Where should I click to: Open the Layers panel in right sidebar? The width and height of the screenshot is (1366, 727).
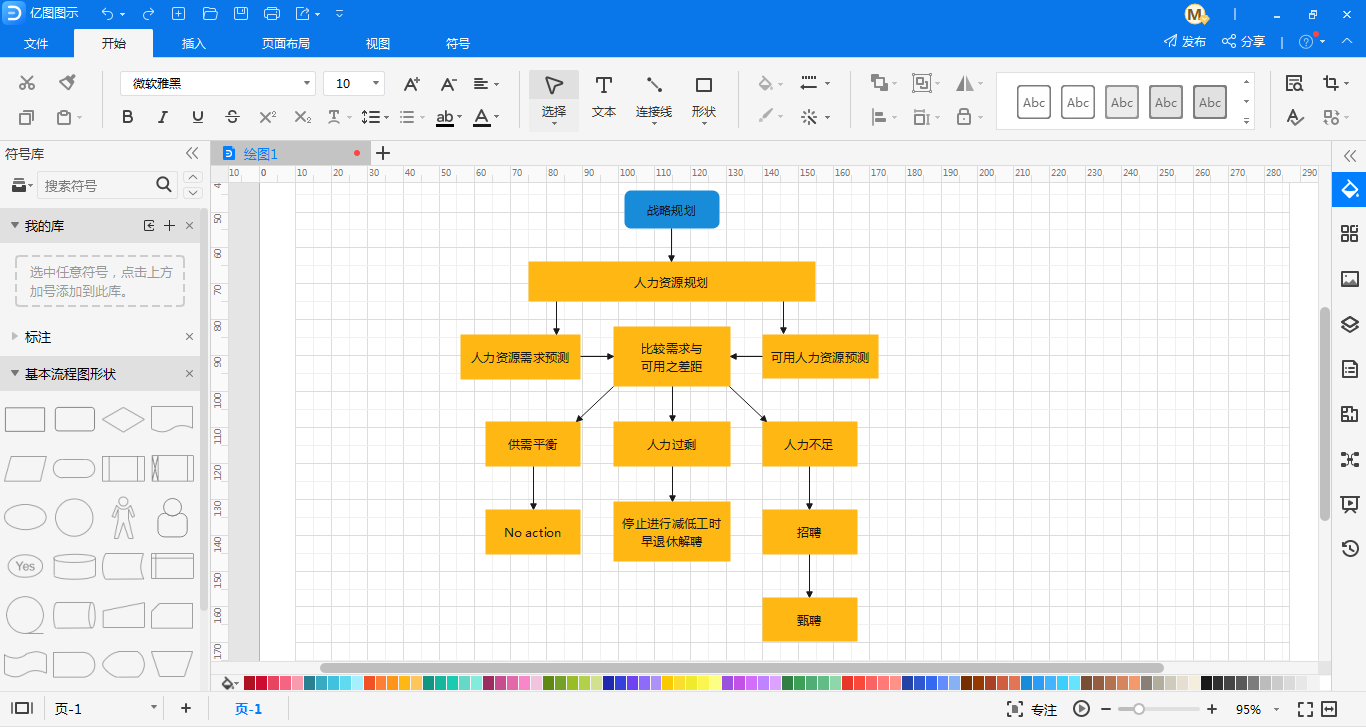[x=1349, y=323]
